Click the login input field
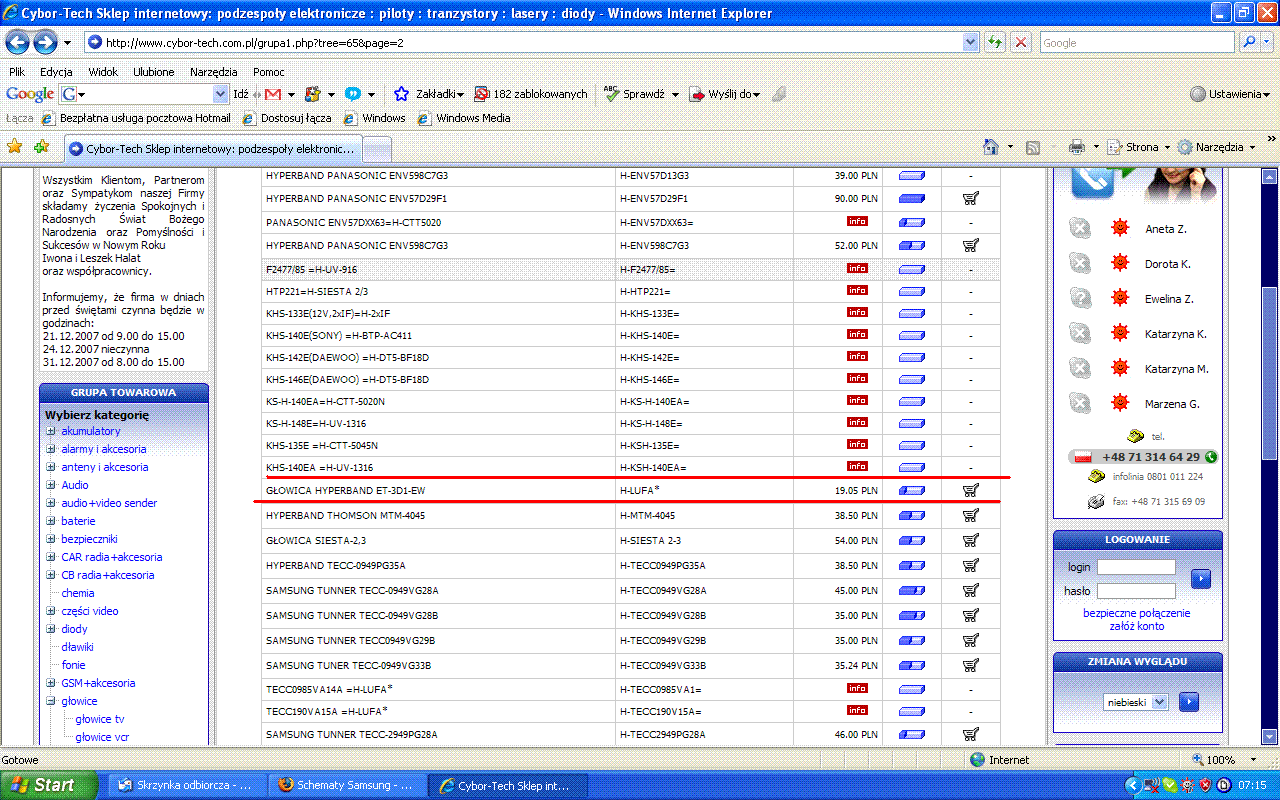This screenshot has width=1280, height=800. [1136, 567]
